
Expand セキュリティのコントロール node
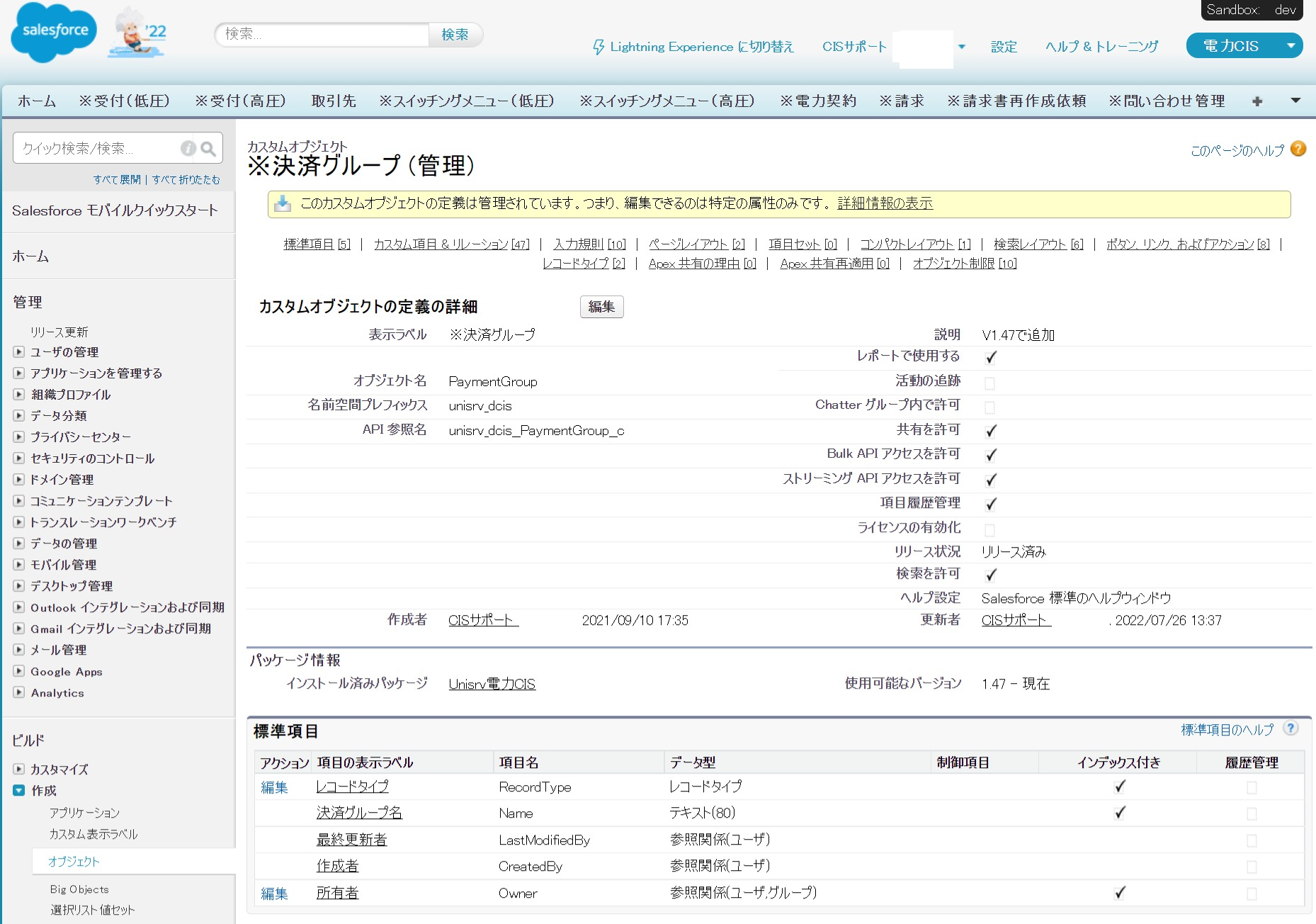tap(19, 458)
